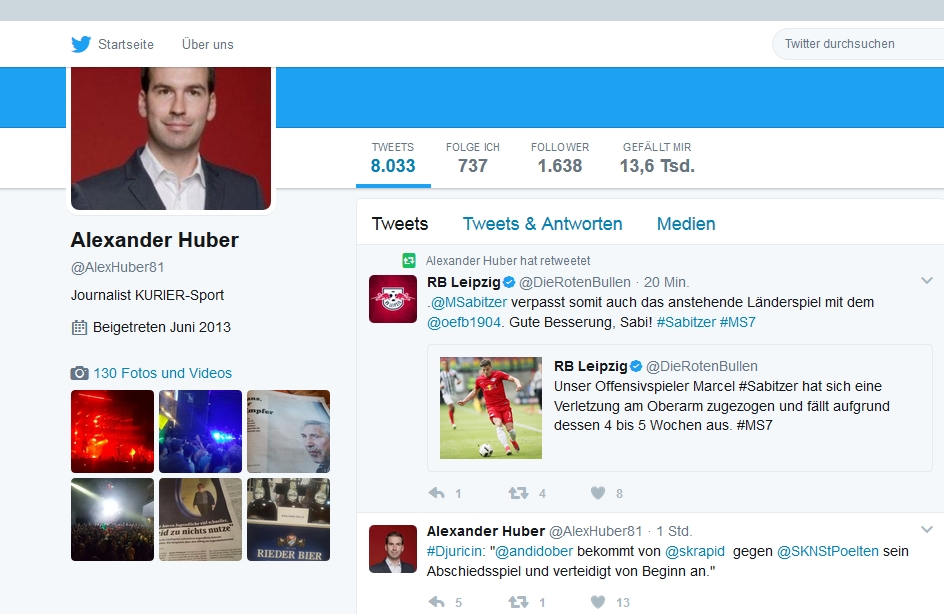The image size is (944, 614).
Task: Click the RB Leipzig account name in retweet
Action: point(464,282)
